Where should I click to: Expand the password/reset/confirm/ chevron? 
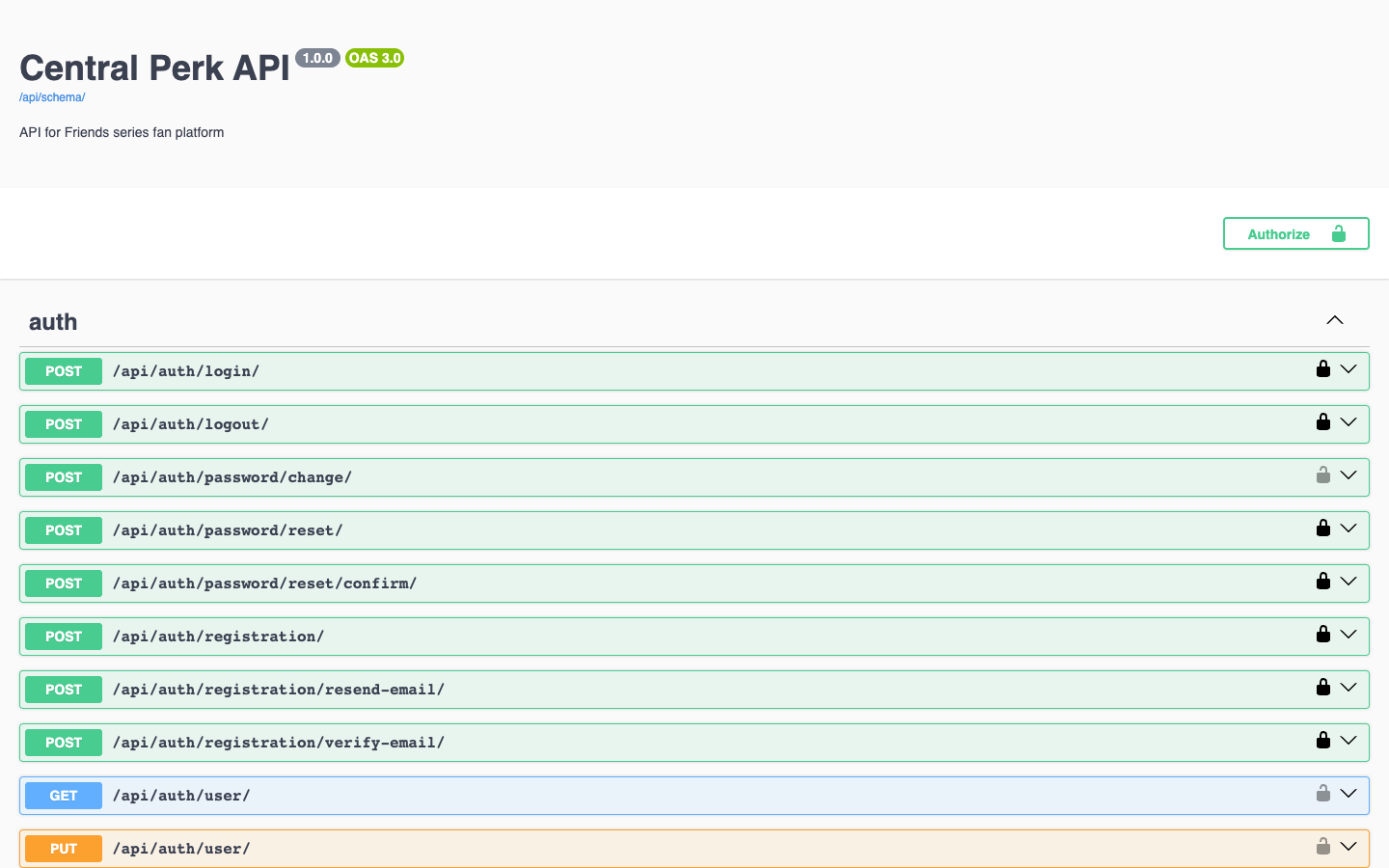1348,582
